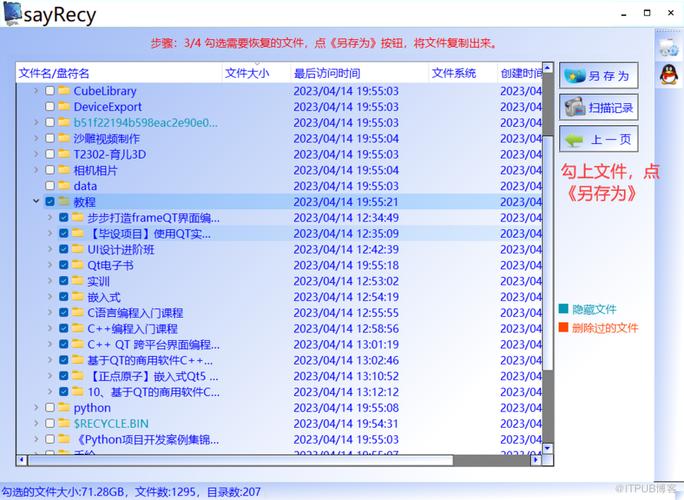Viewport: 684px width, 500px height.
Task: Expand the 沙雕视频制作 folder
Action: click(36, 138)
